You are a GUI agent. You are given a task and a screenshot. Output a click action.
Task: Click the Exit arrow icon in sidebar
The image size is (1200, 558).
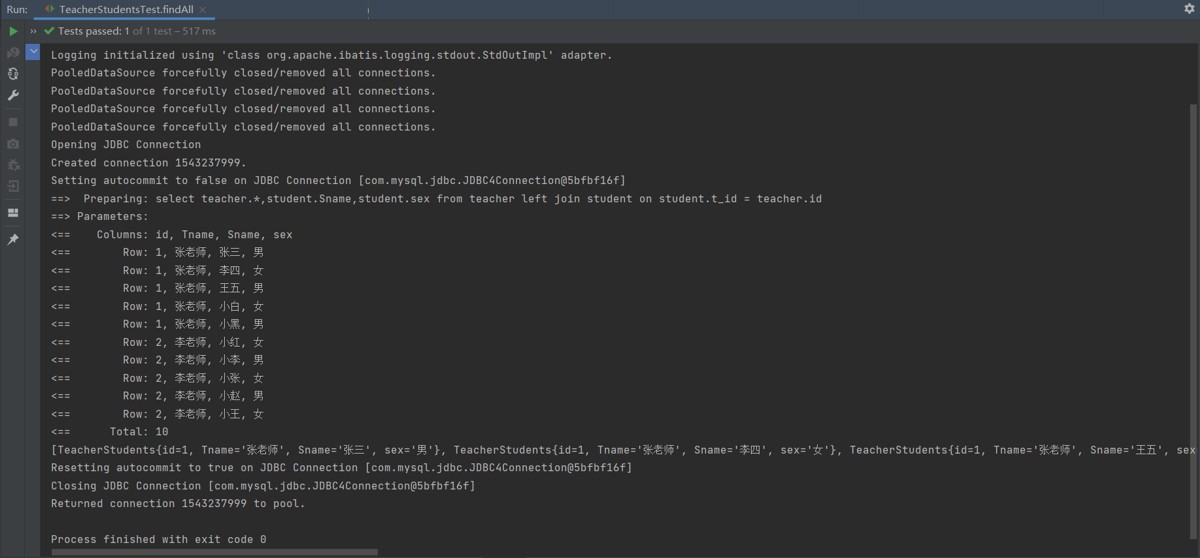pos(13,186)
